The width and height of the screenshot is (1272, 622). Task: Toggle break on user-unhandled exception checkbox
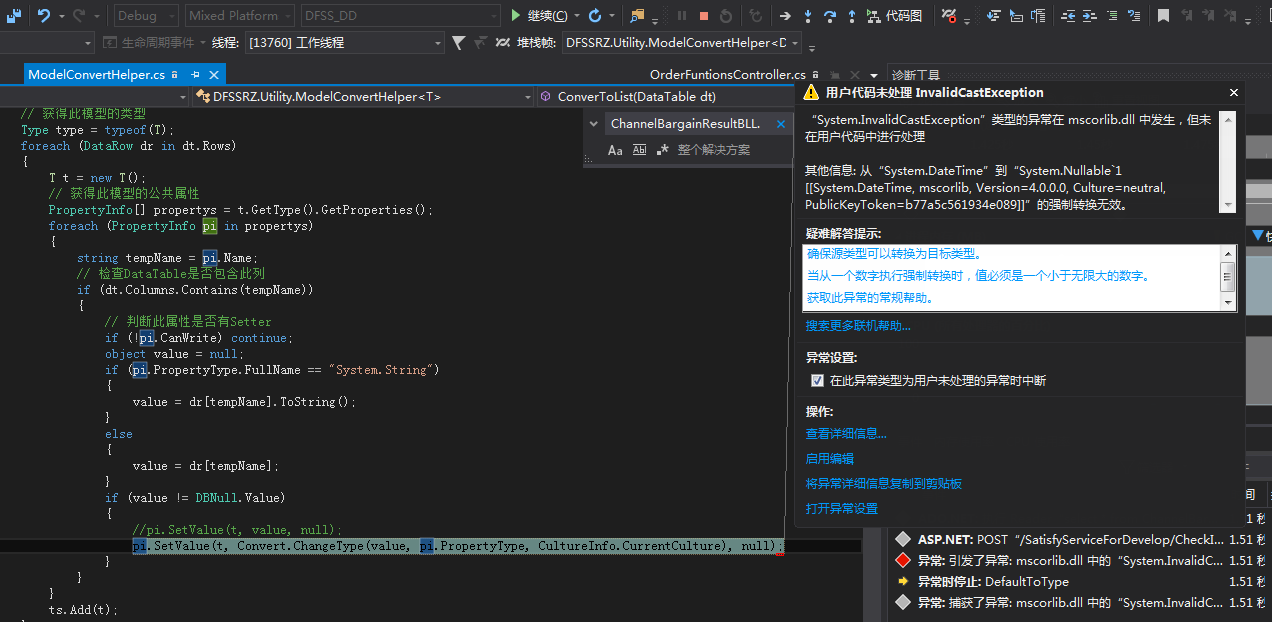click(818, 381)
